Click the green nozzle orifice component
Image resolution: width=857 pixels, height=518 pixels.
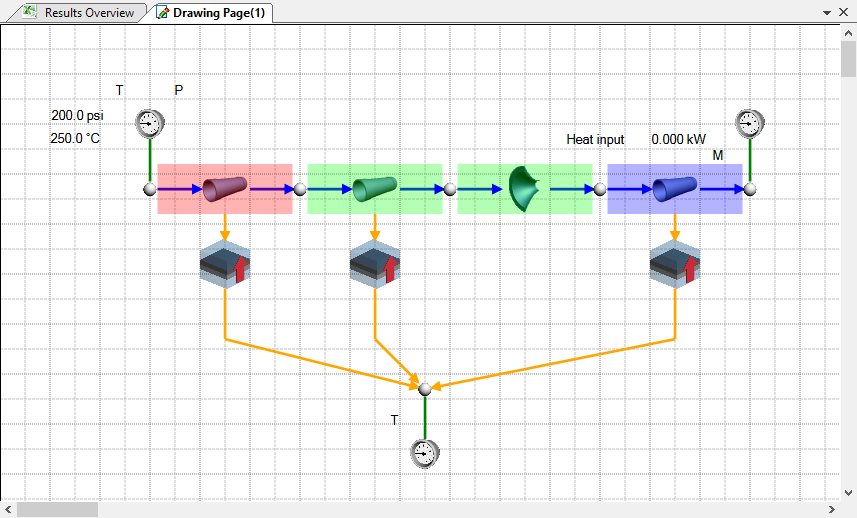tap(524, 188)
